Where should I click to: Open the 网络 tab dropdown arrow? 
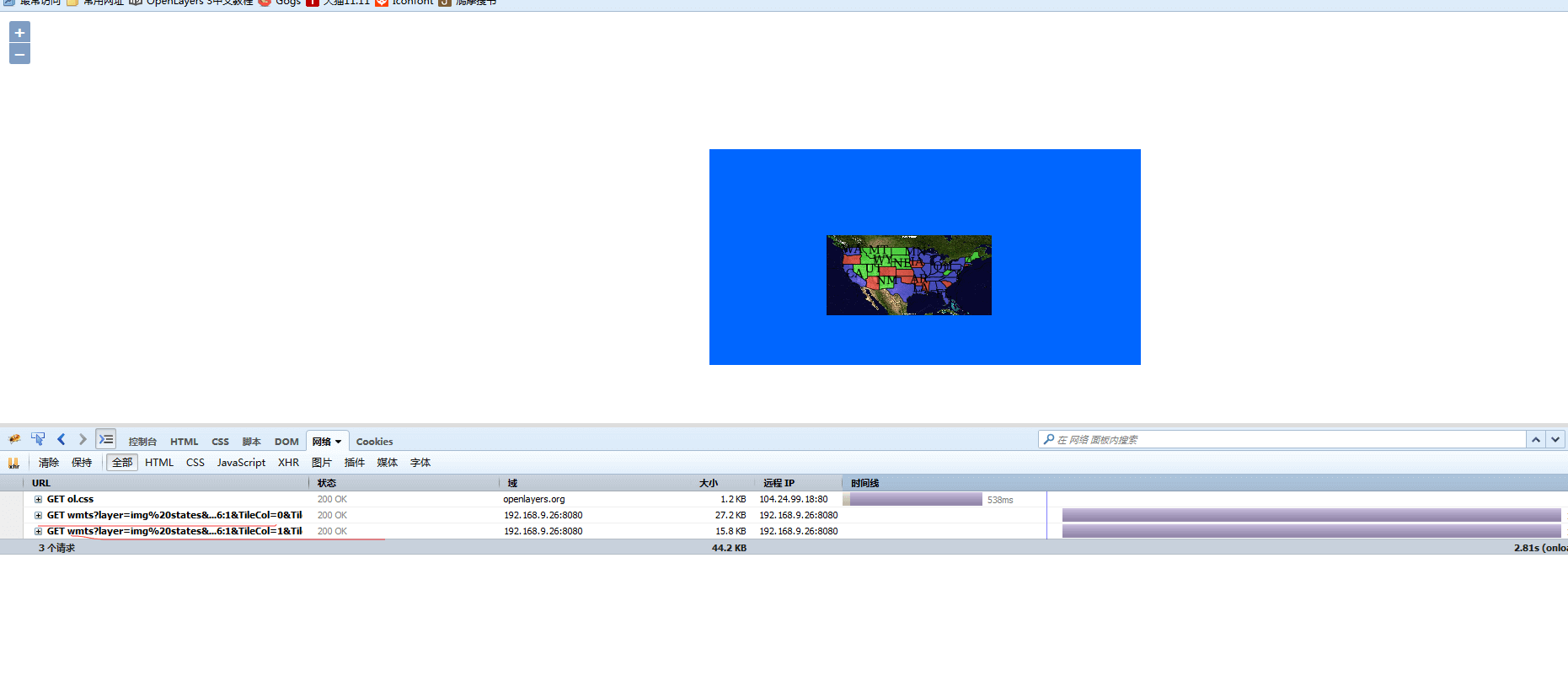[339, 442]
